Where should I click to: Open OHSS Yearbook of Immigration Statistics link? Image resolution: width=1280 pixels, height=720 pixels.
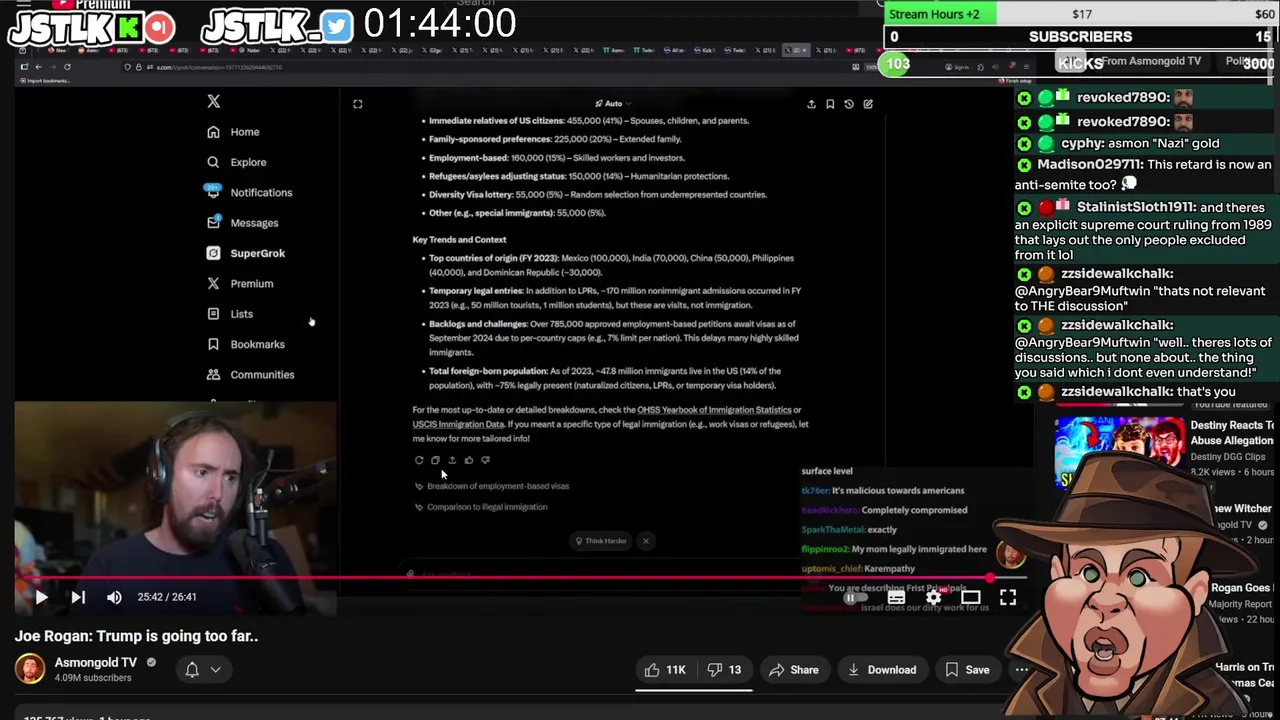tap(714, 410)
